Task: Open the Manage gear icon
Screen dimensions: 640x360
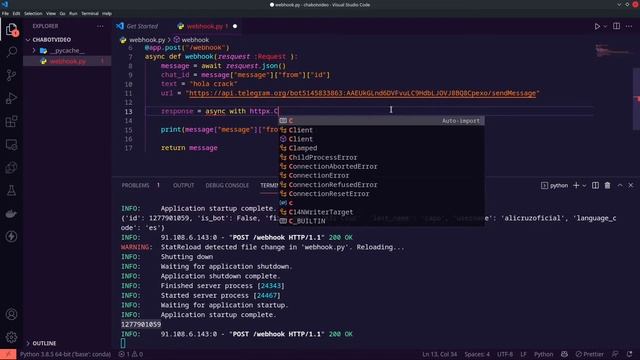Action: tap(11, 337)
